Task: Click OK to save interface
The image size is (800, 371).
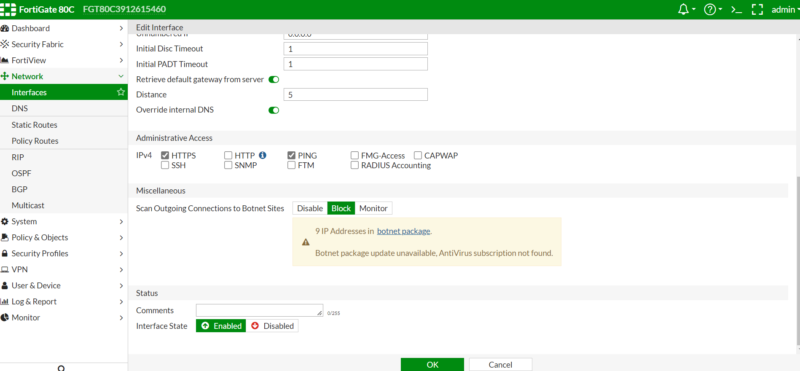Action: coord(432,364)
